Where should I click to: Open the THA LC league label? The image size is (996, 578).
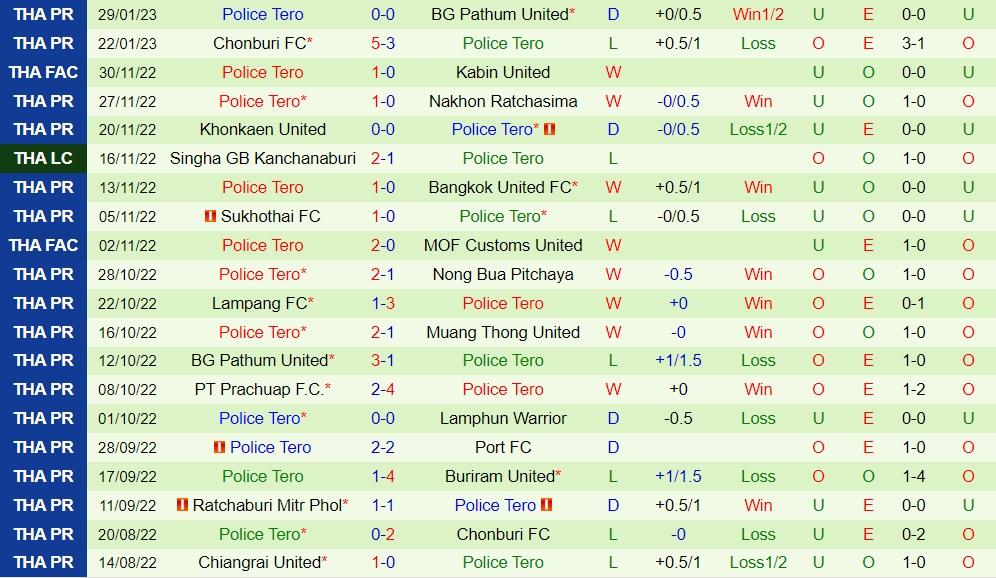point(44,158)
